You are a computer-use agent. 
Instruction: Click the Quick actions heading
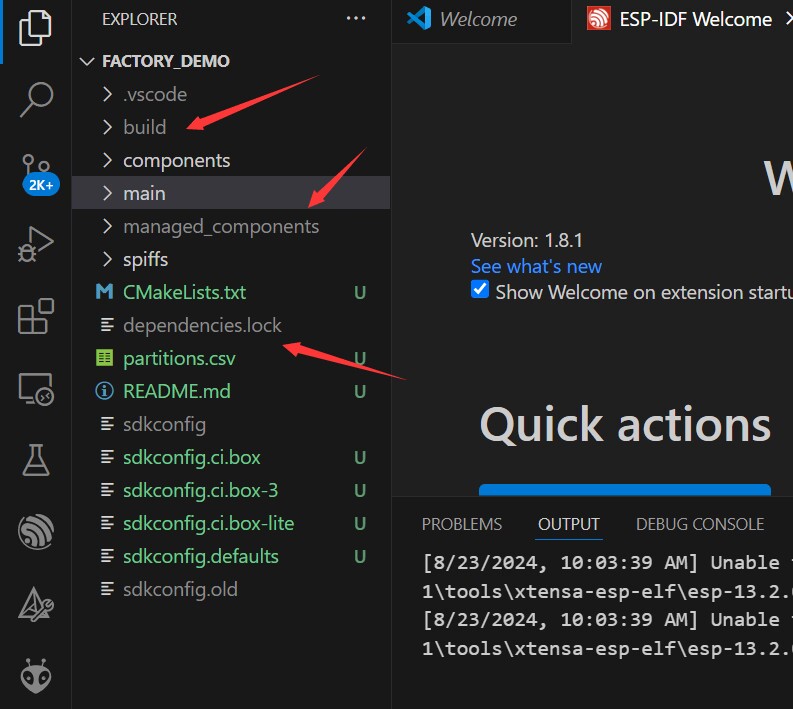(625, 425)
